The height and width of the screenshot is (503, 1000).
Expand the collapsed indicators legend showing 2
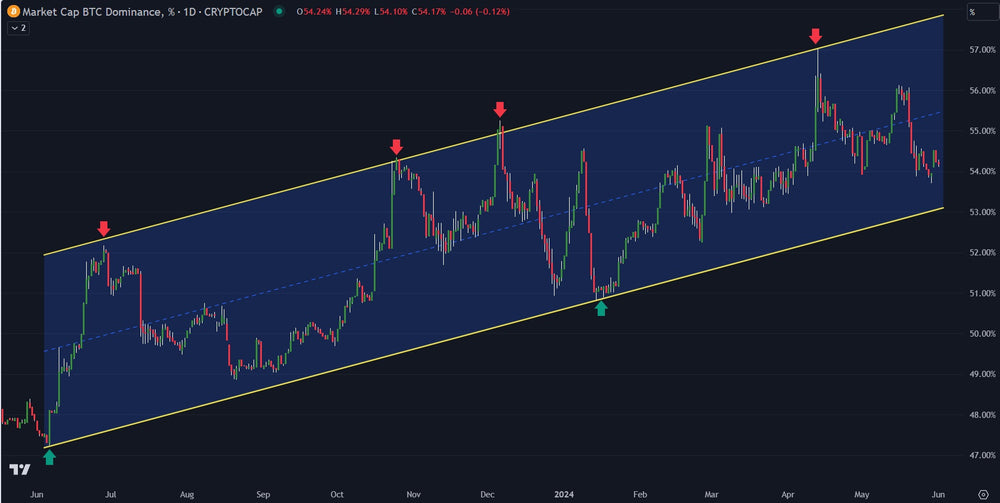click(17, 29)
